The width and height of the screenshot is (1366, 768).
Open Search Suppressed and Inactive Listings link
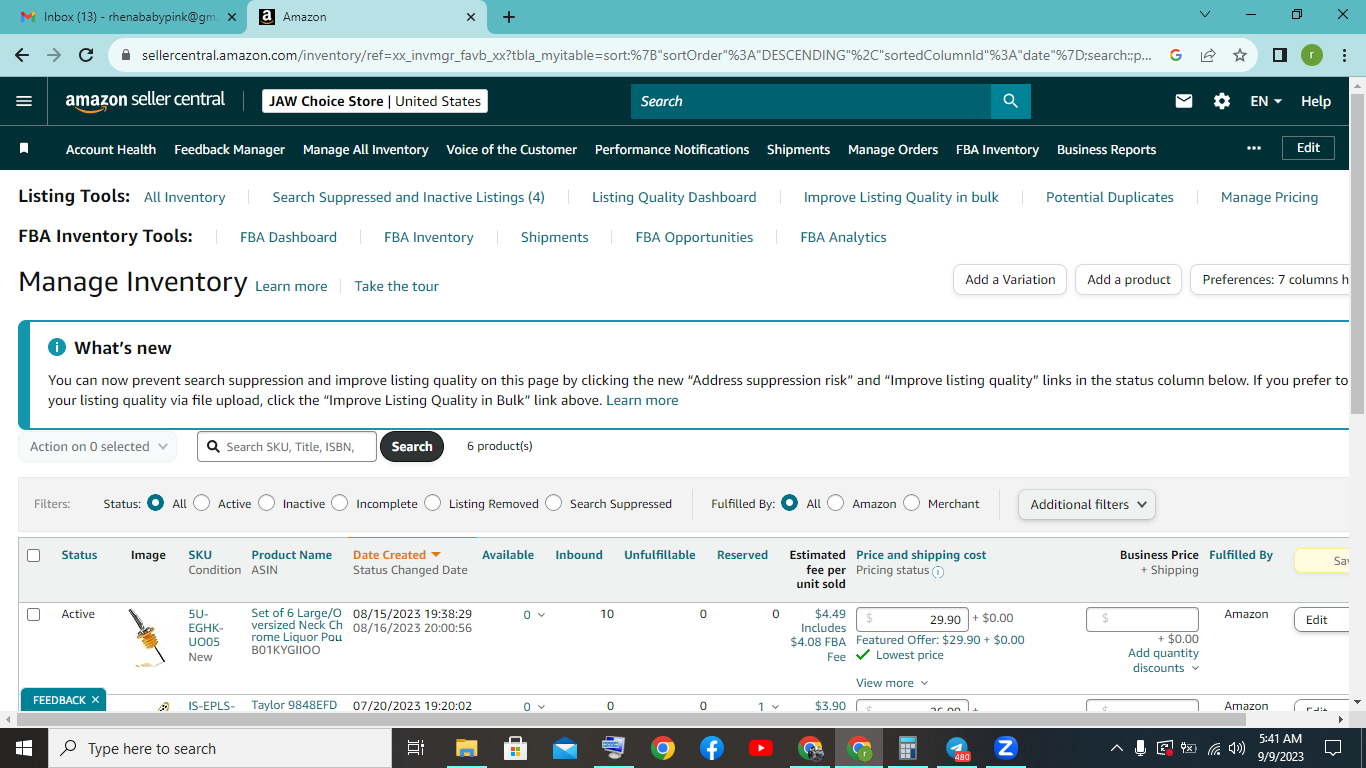[x=408, y=197]
